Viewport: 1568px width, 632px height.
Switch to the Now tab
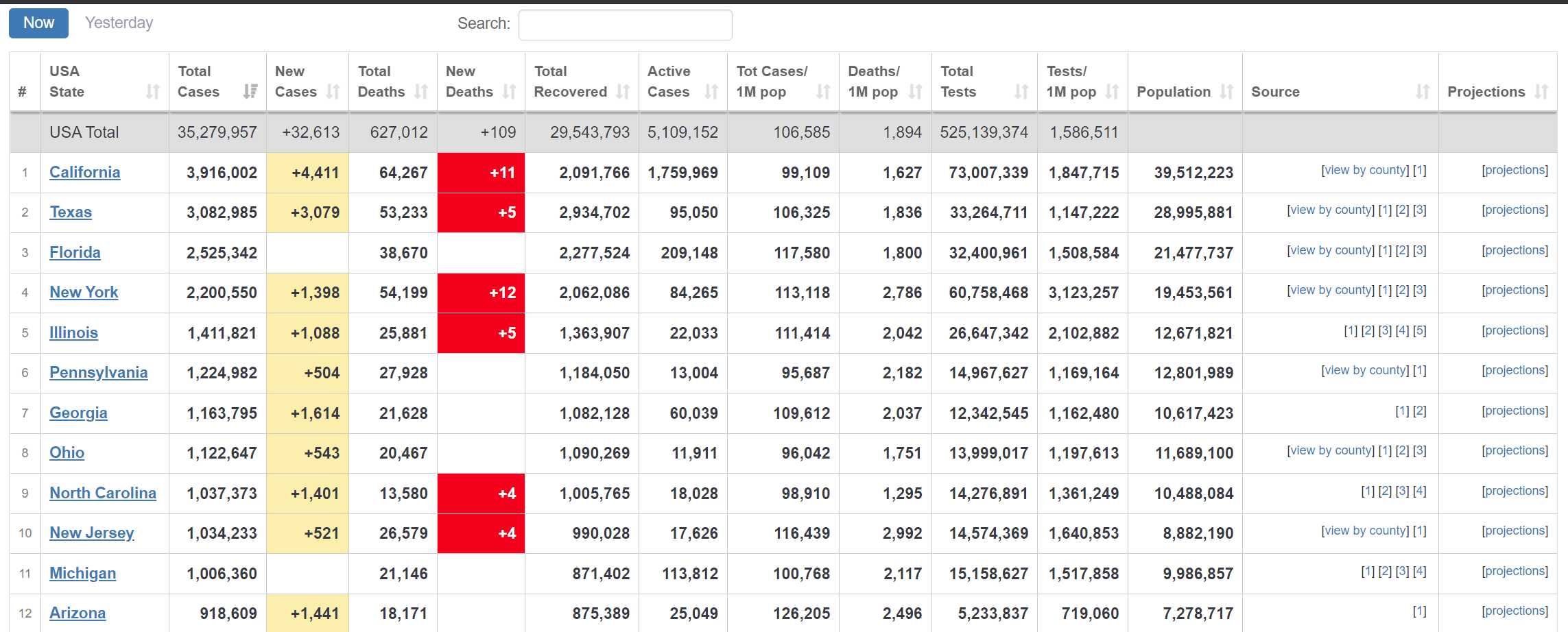[38, 23]
